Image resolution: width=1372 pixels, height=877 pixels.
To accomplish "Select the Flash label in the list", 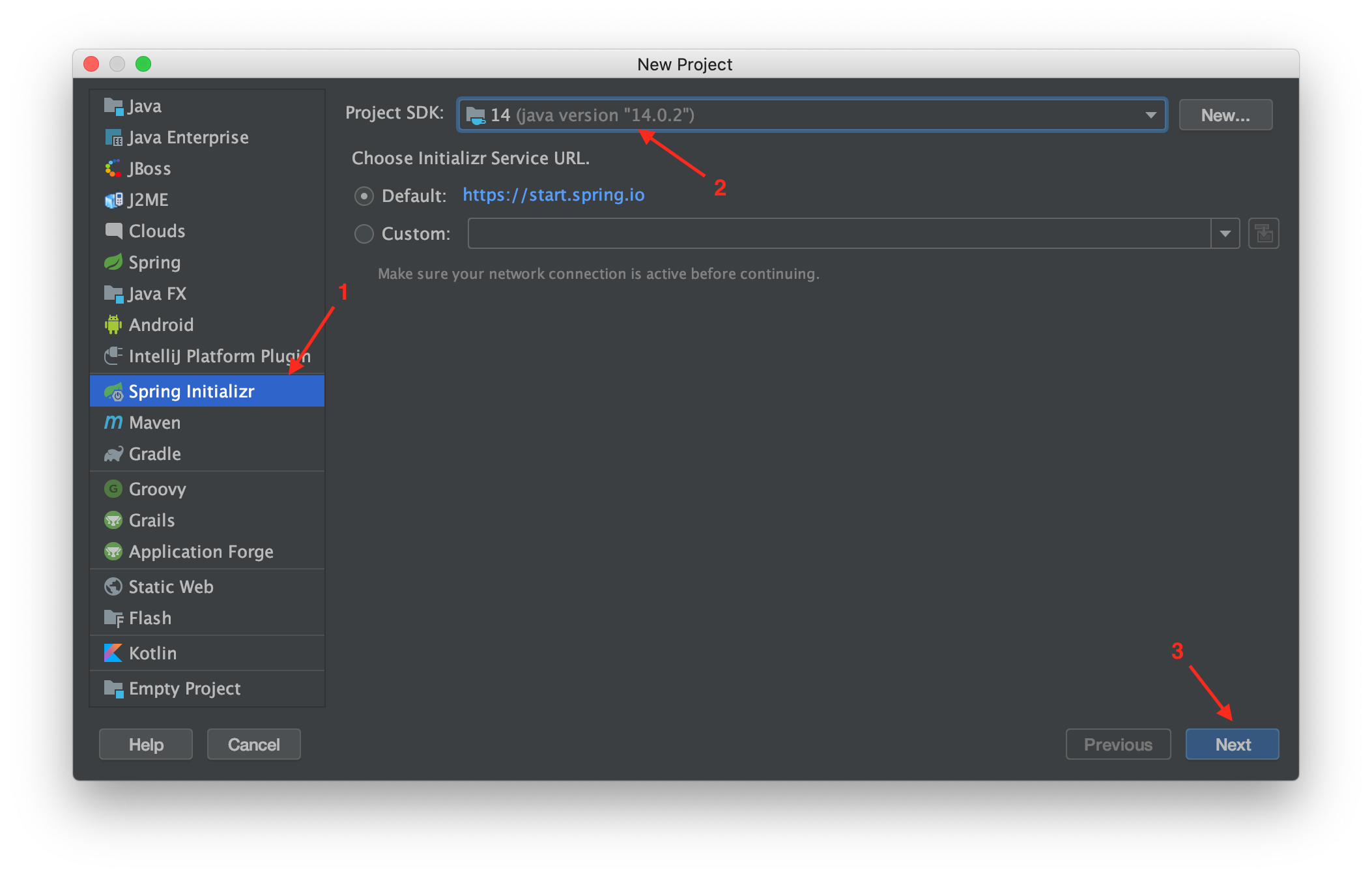I will click(150, 618).
